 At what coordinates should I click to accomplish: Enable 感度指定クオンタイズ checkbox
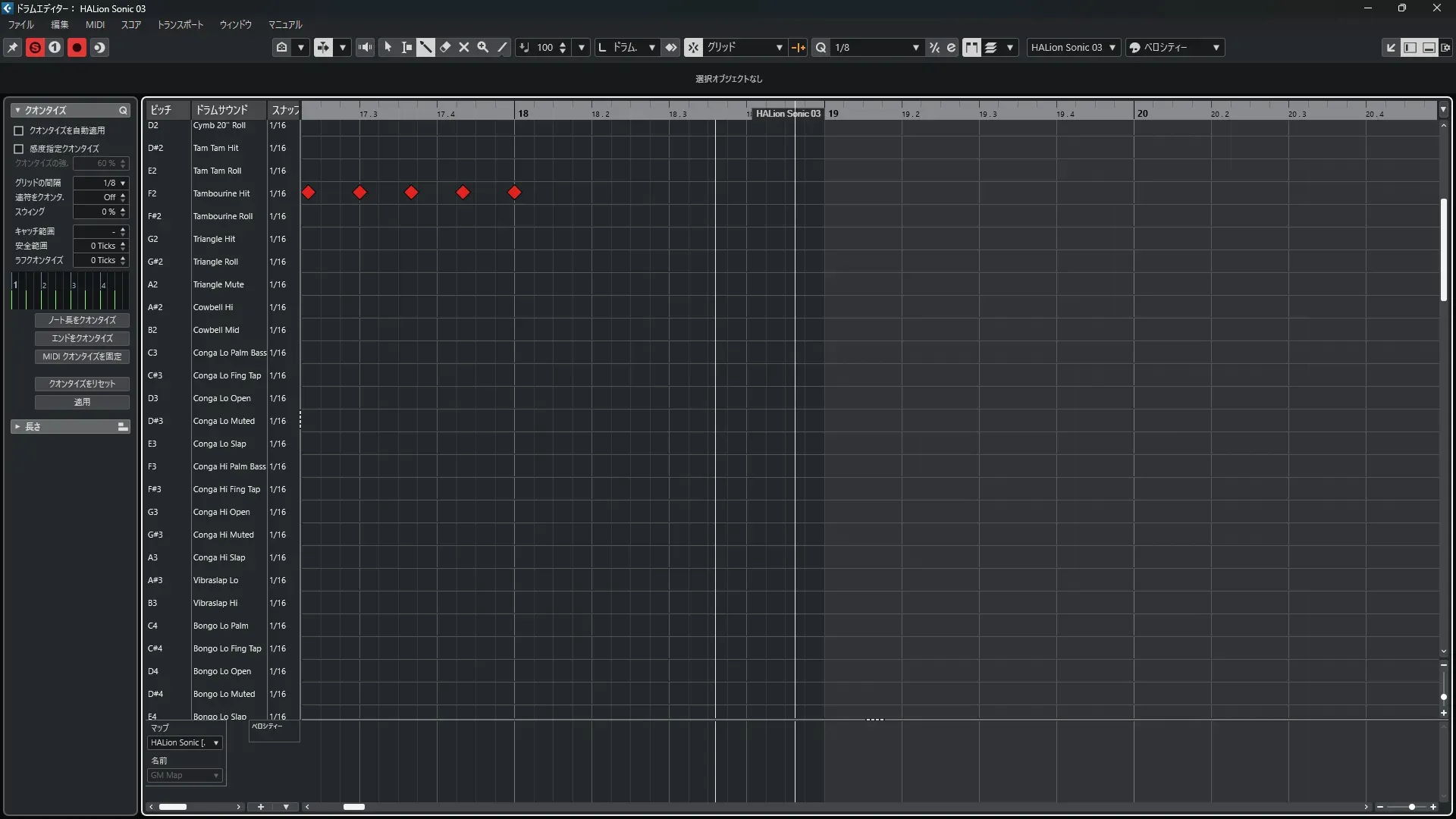pos(19,149)
